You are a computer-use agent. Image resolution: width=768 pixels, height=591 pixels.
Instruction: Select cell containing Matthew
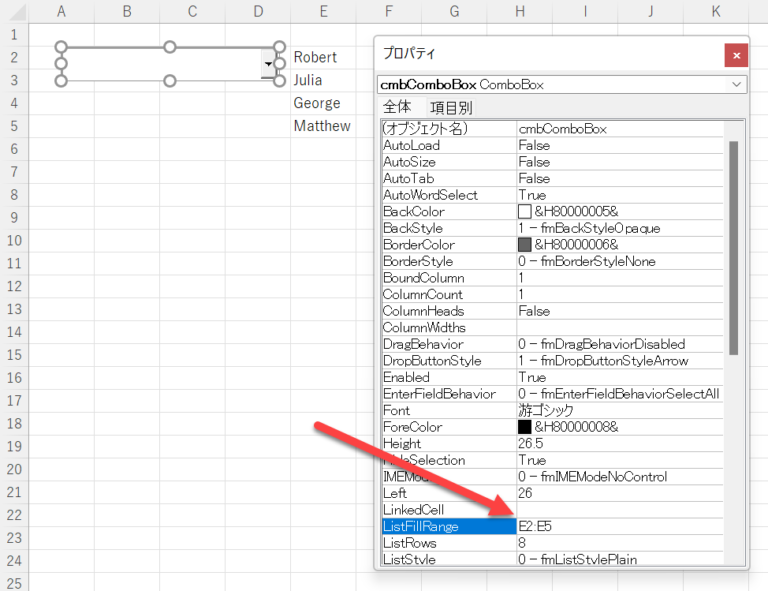[322, 126]
